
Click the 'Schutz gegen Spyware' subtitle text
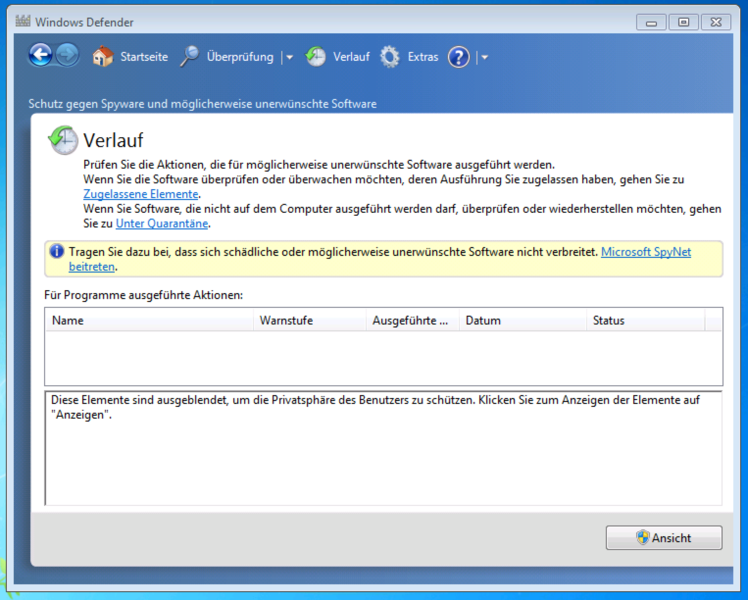point(202,104)
